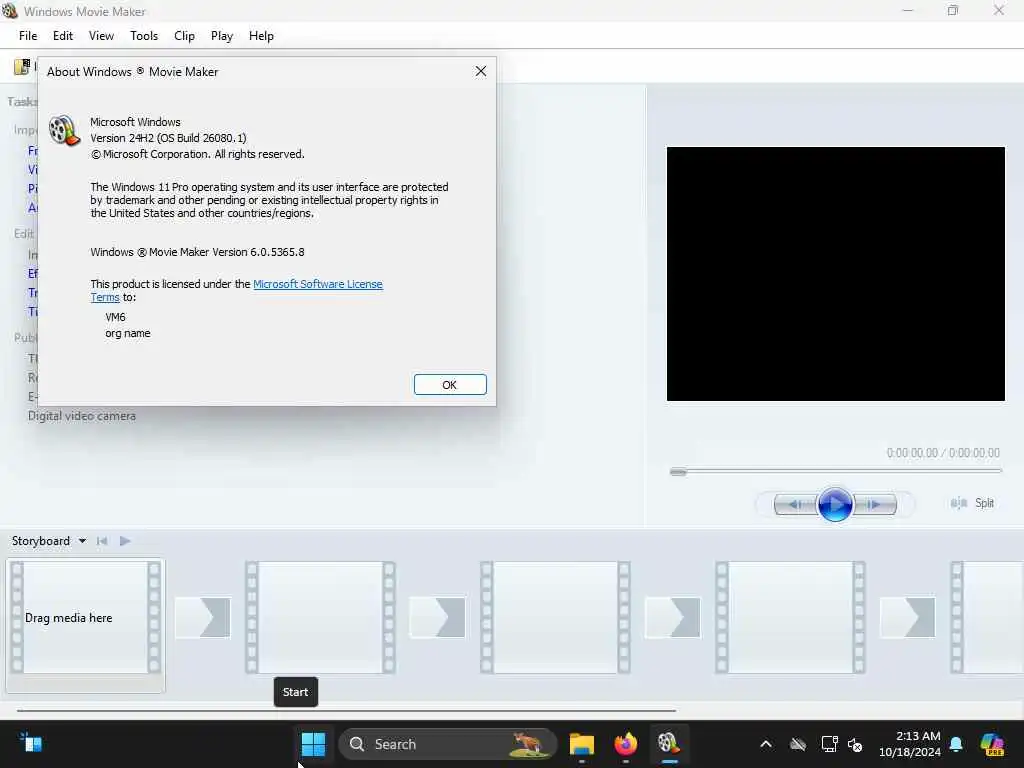Click the Movie Maker title bar app icon

click(10, 10)
